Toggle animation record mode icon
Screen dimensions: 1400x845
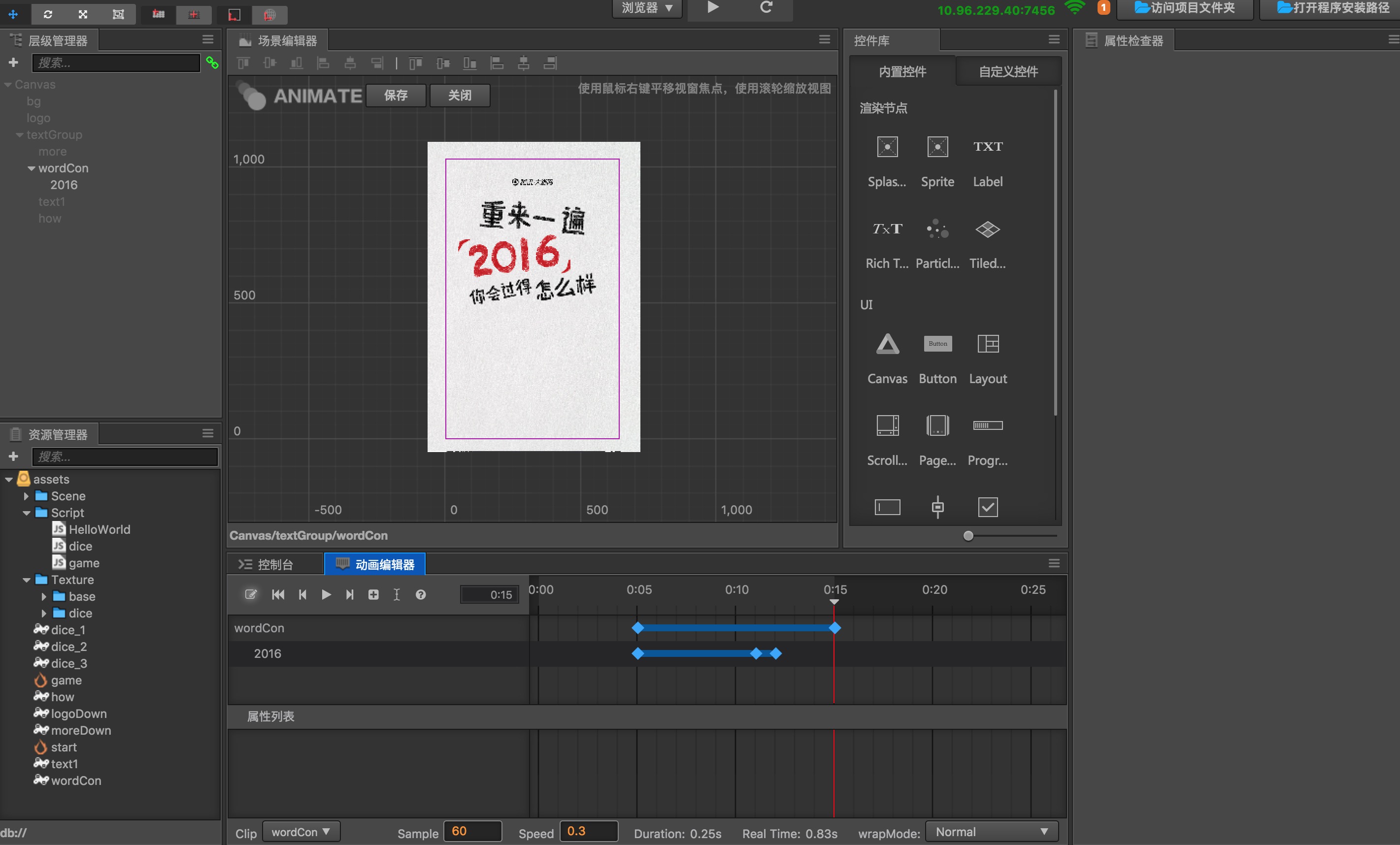coord(251,594)
